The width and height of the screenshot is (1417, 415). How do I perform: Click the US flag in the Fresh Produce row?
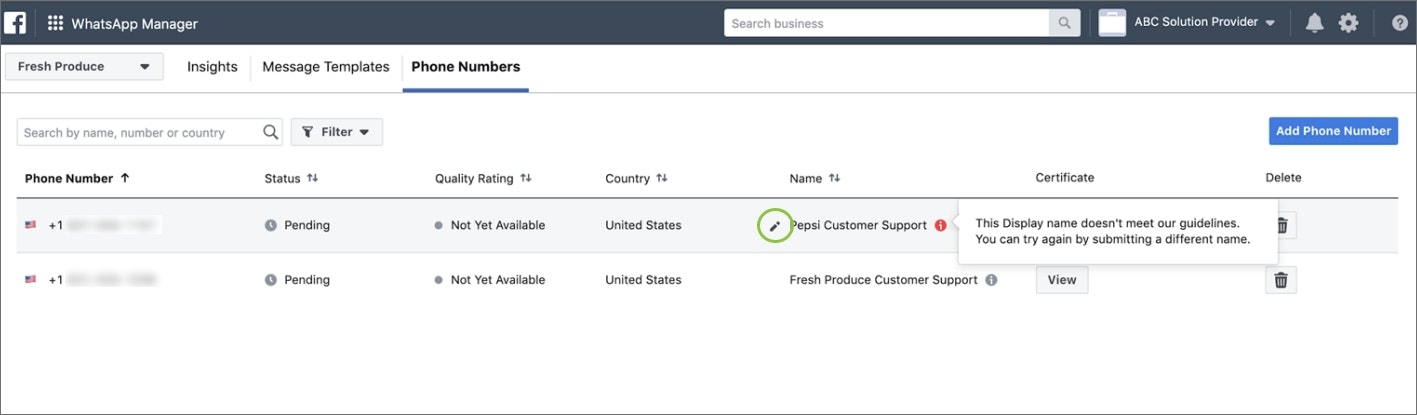[30, 280]
